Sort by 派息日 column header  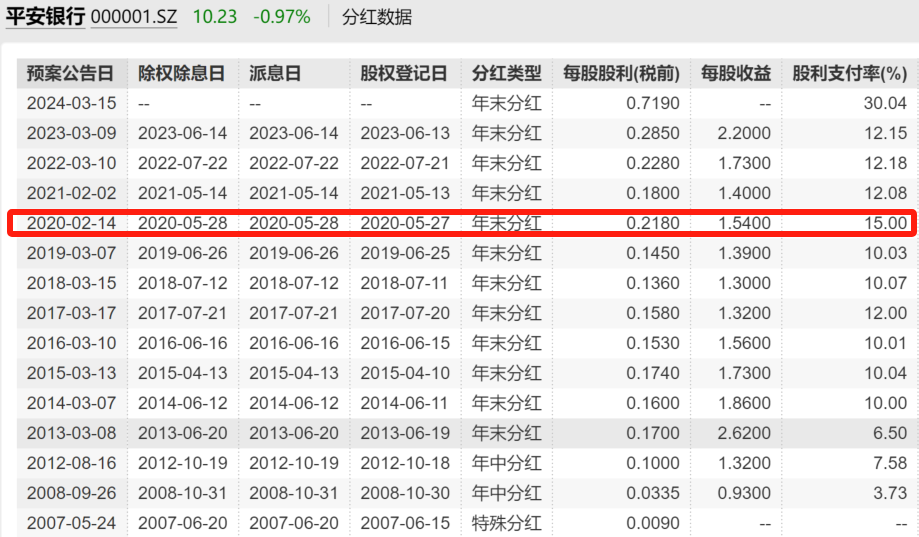(x=275, y=73)
